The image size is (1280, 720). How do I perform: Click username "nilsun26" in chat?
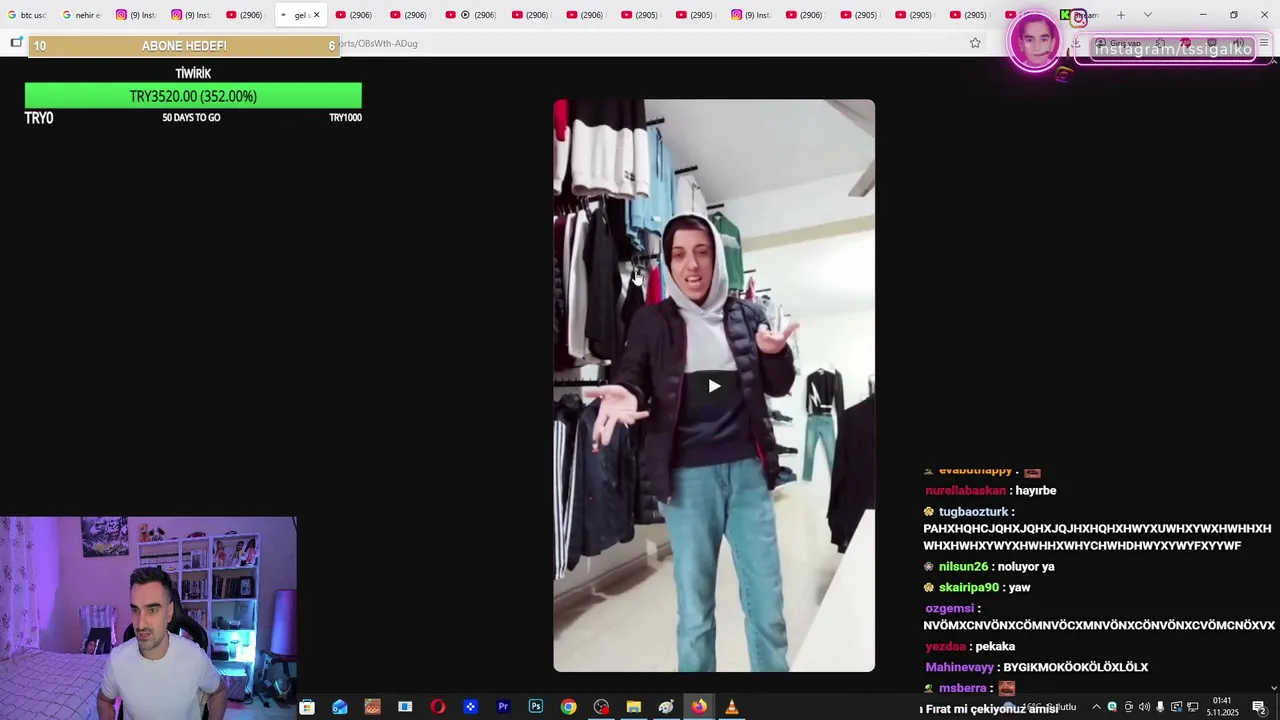(963, 567)
